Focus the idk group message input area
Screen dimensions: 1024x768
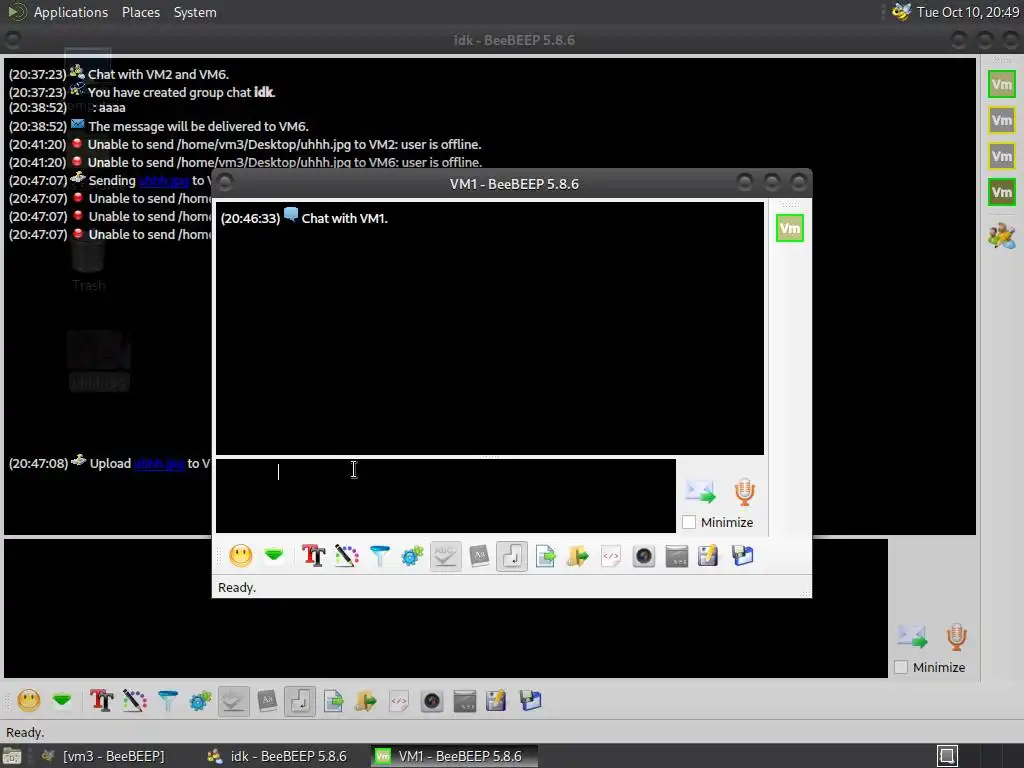[x=445, y=608]
